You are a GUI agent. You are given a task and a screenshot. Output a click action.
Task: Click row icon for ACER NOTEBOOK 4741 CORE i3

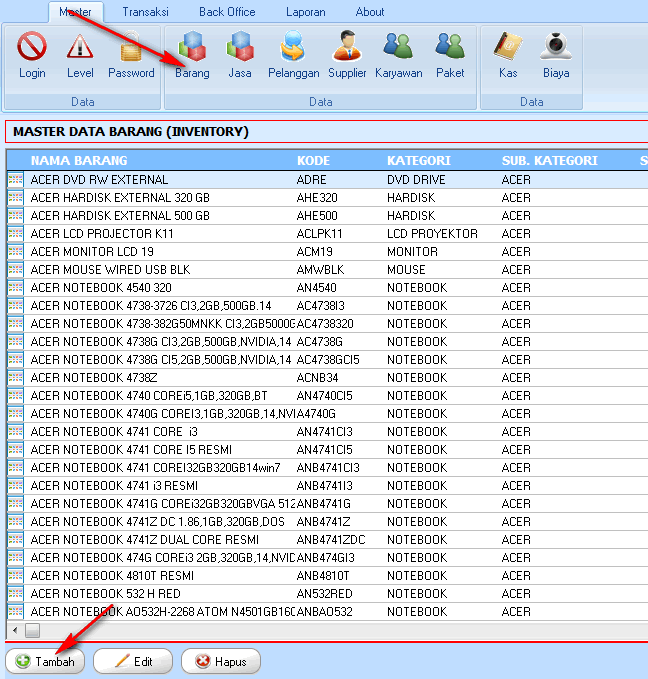coord(16,431)
